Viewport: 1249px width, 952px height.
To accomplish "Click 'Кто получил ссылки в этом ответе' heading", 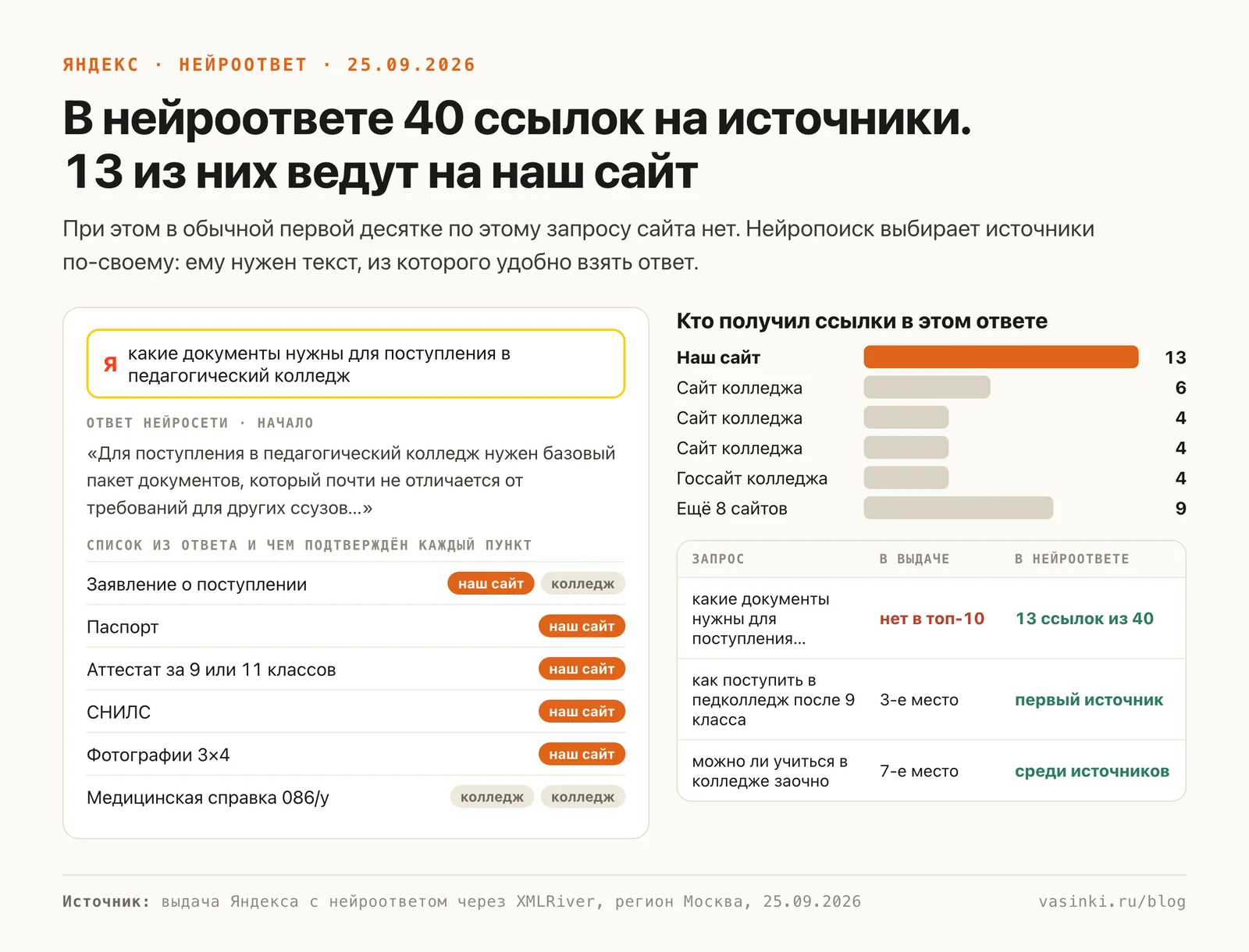I will pos(862,321).
